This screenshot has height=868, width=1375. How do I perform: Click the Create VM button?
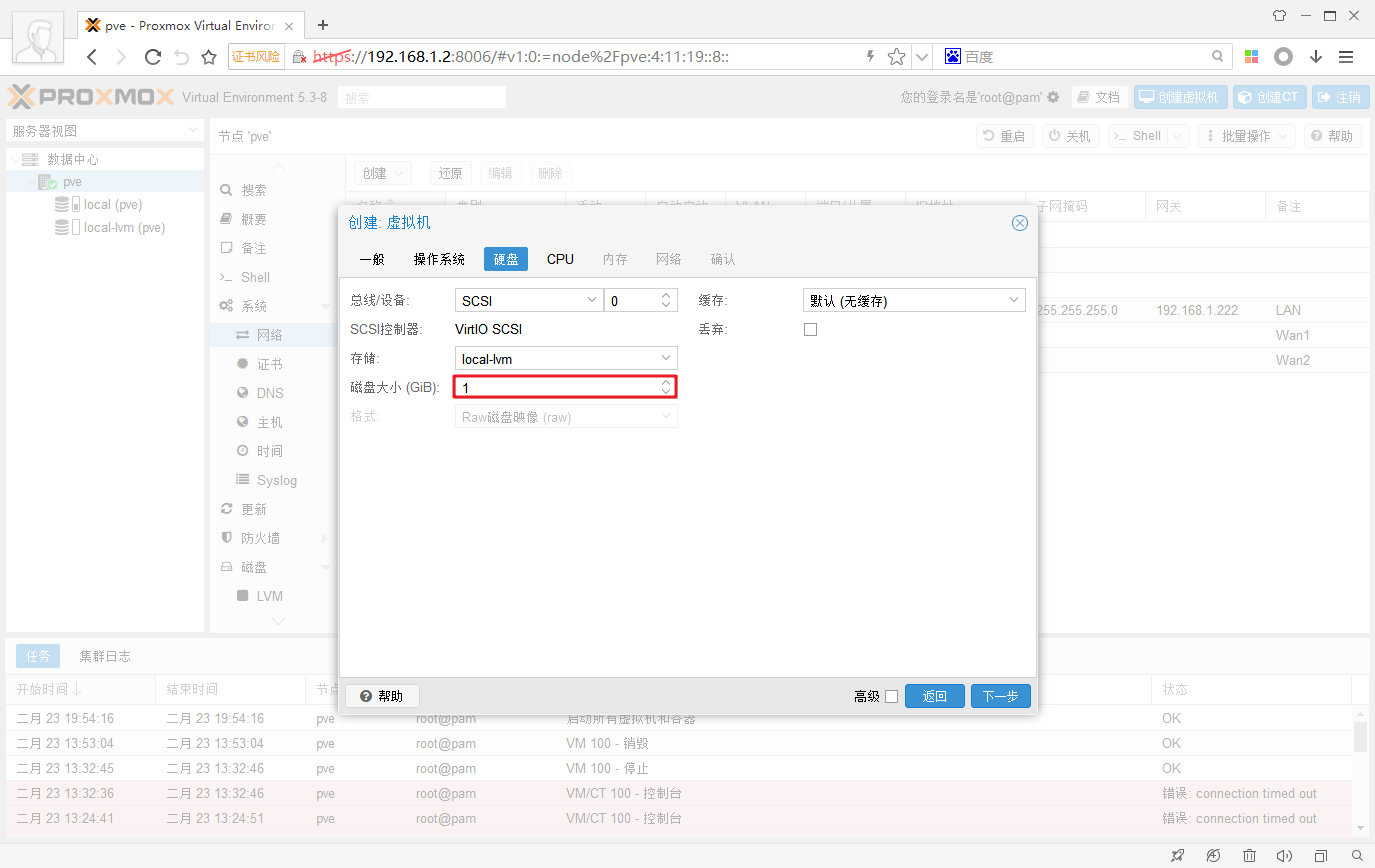[1180, 97]
